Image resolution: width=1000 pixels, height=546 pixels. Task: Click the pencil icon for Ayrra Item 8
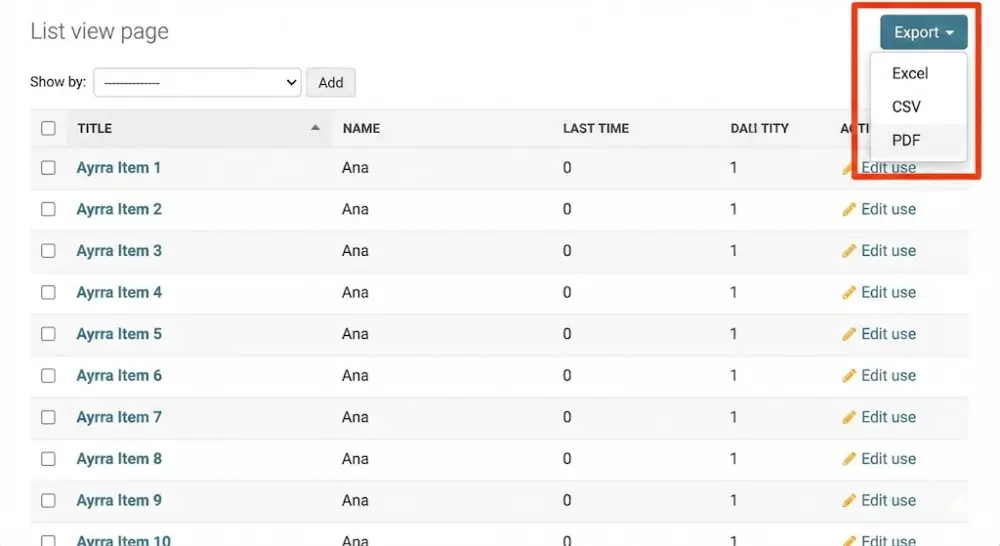pos(849,459)
